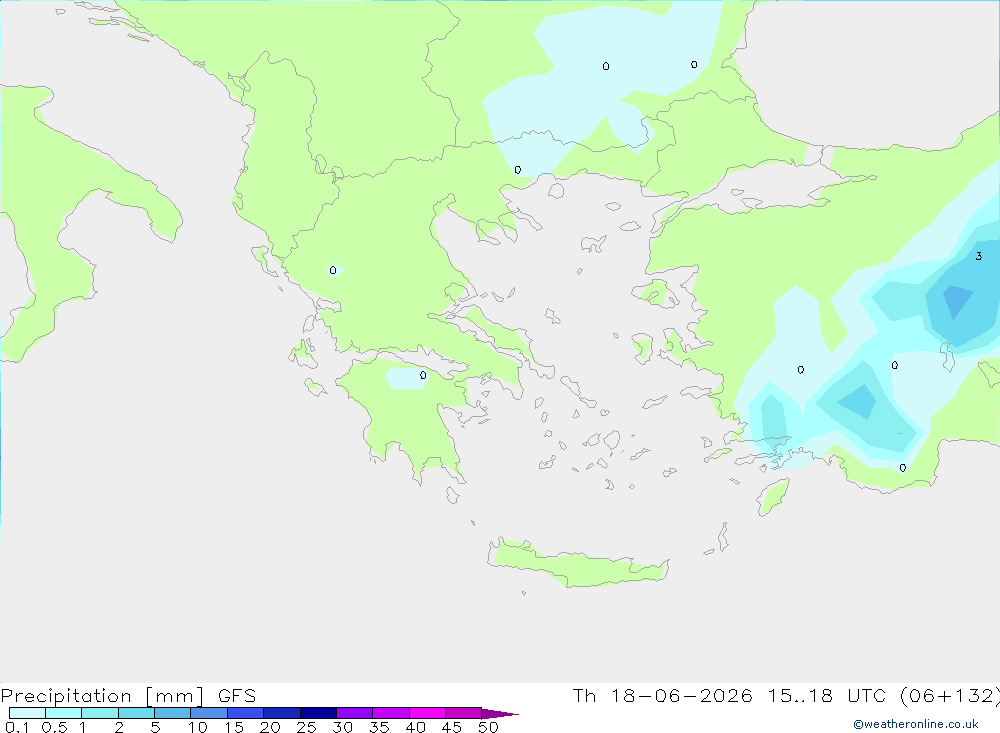1000x733 pixels.
Task: Click the 1–2 mm legend color swatch
Action: click(100, 713)
